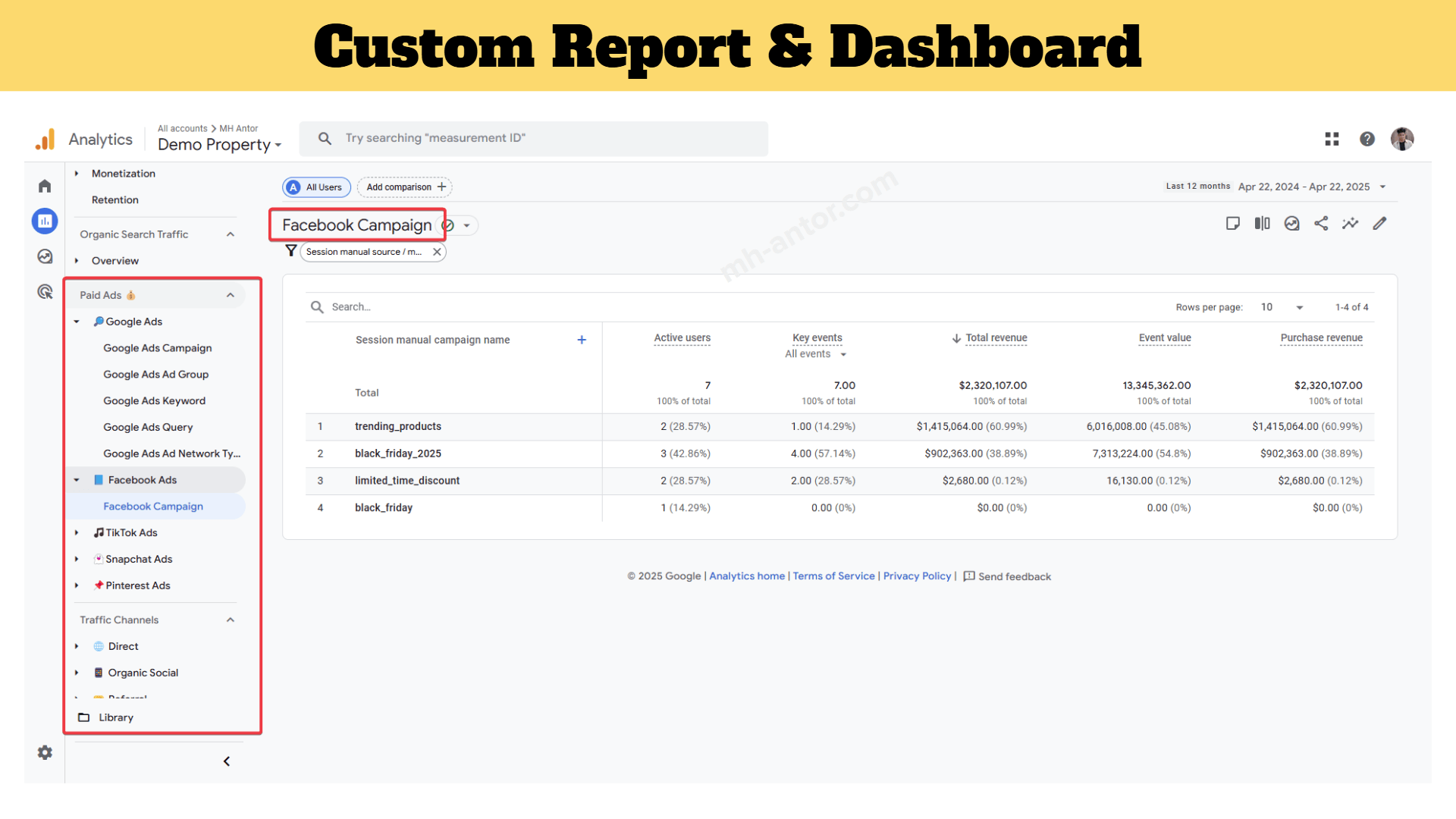The width and height of the screenshot is (1456, 819).
Task: Open the All events key events dropdown
Action: point(816,354)
